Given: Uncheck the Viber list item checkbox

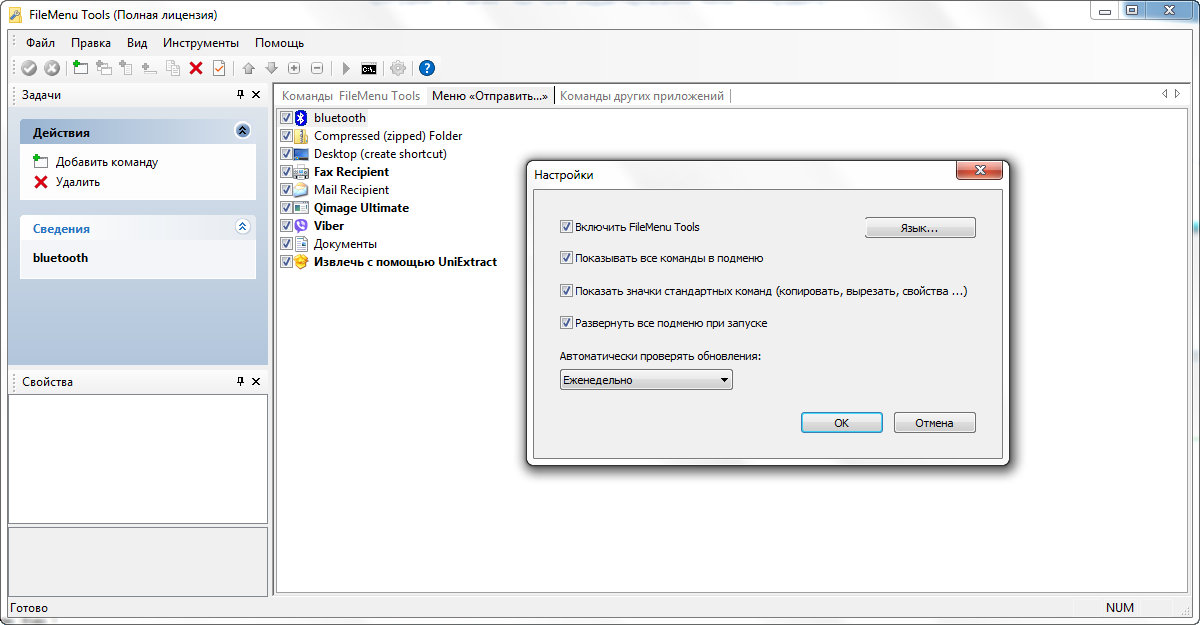Looking at the screenshot, I should click(x=287, y=226).
